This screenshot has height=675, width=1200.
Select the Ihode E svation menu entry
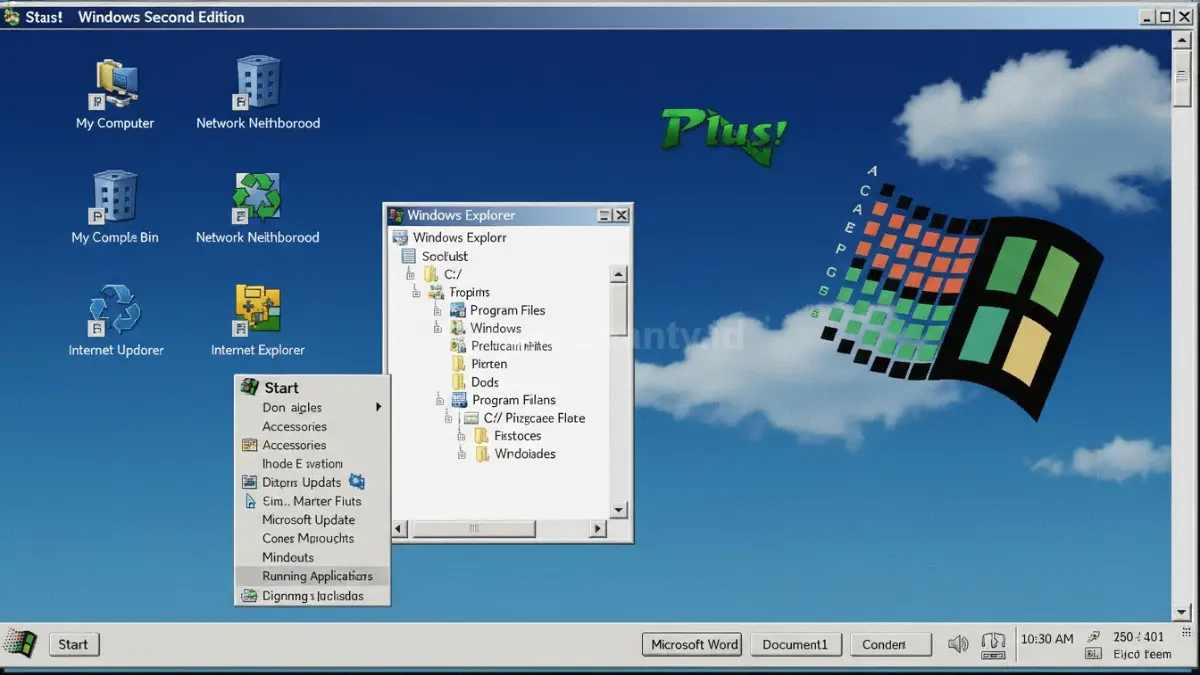312,464
